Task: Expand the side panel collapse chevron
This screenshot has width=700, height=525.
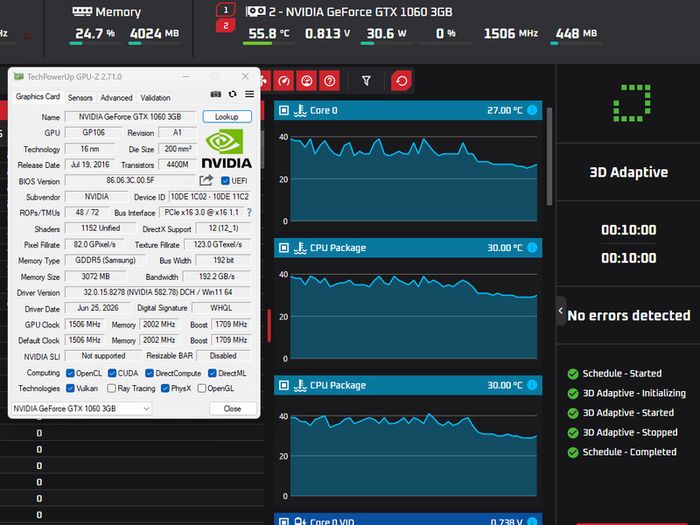Action: (x=561, y=311)
